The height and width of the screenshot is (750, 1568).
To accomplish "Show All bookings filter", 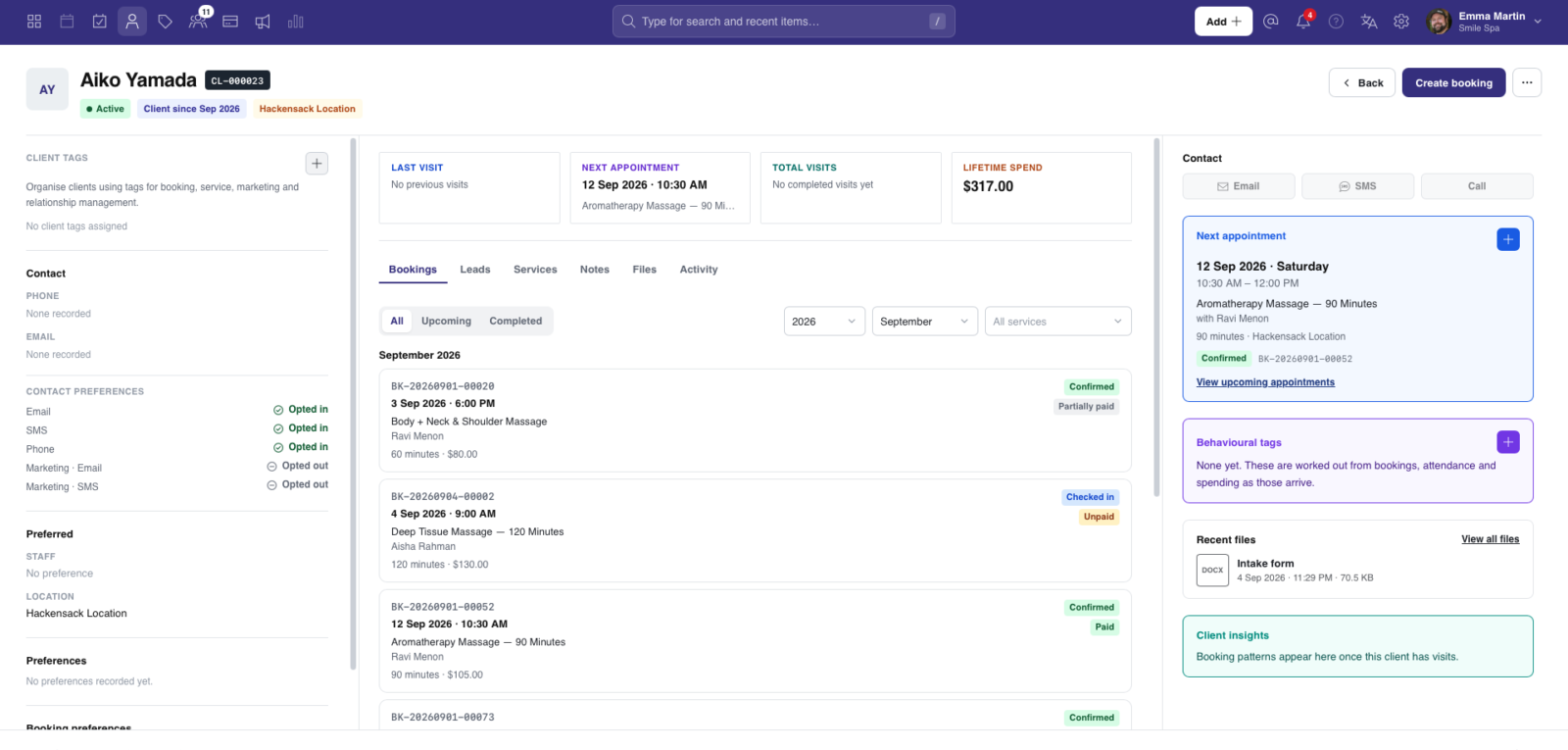I will tap(397, 321).
